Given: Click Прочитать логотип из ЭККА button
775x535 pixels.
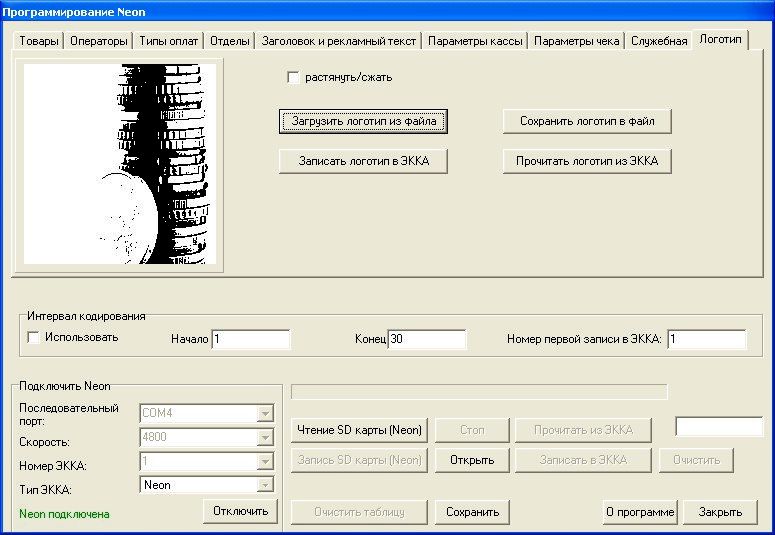Looking at the screenshot, I should pyautogui.click(x=587, y=161).
